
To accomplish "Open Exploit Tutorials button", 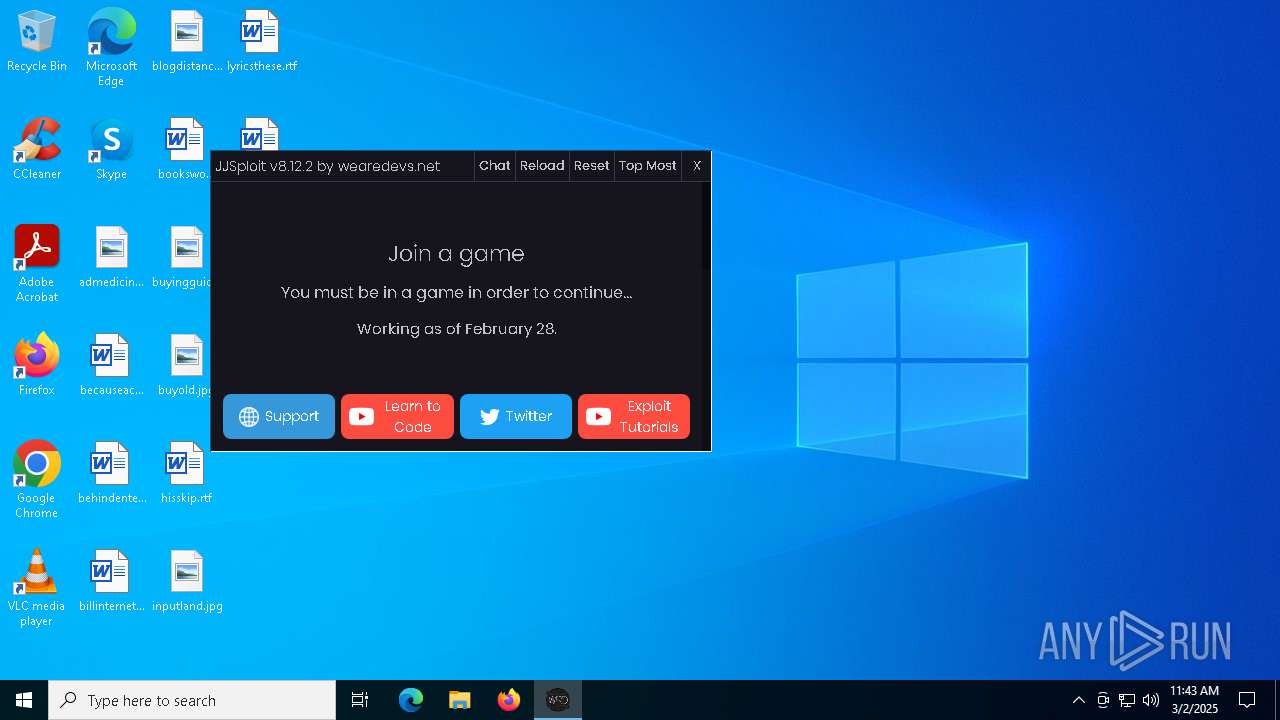I will pyautogui.click(x=634, y=416).
